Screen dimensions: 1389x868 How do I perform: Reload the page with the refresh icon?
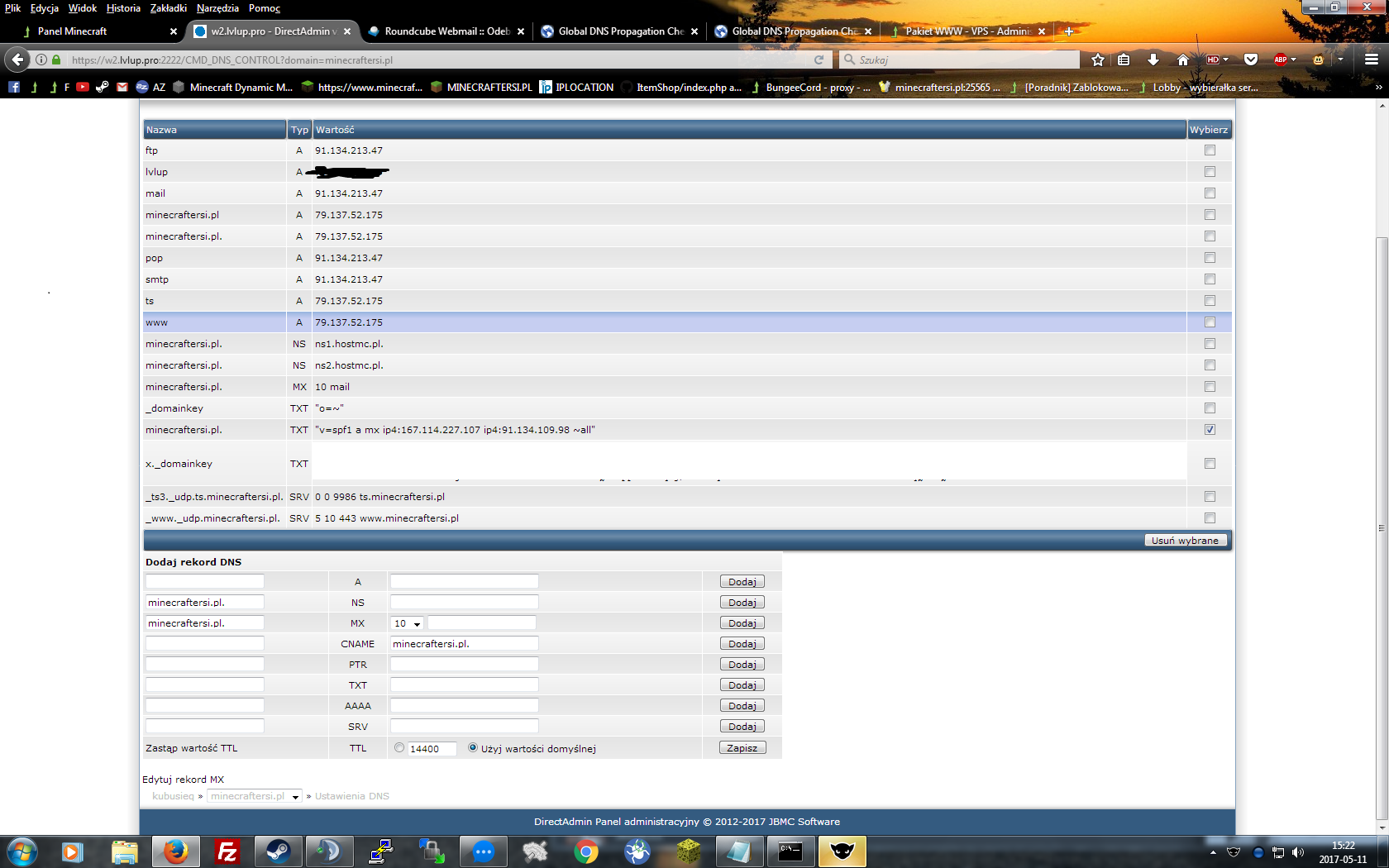pyautogui.click(x=819, y=60)
